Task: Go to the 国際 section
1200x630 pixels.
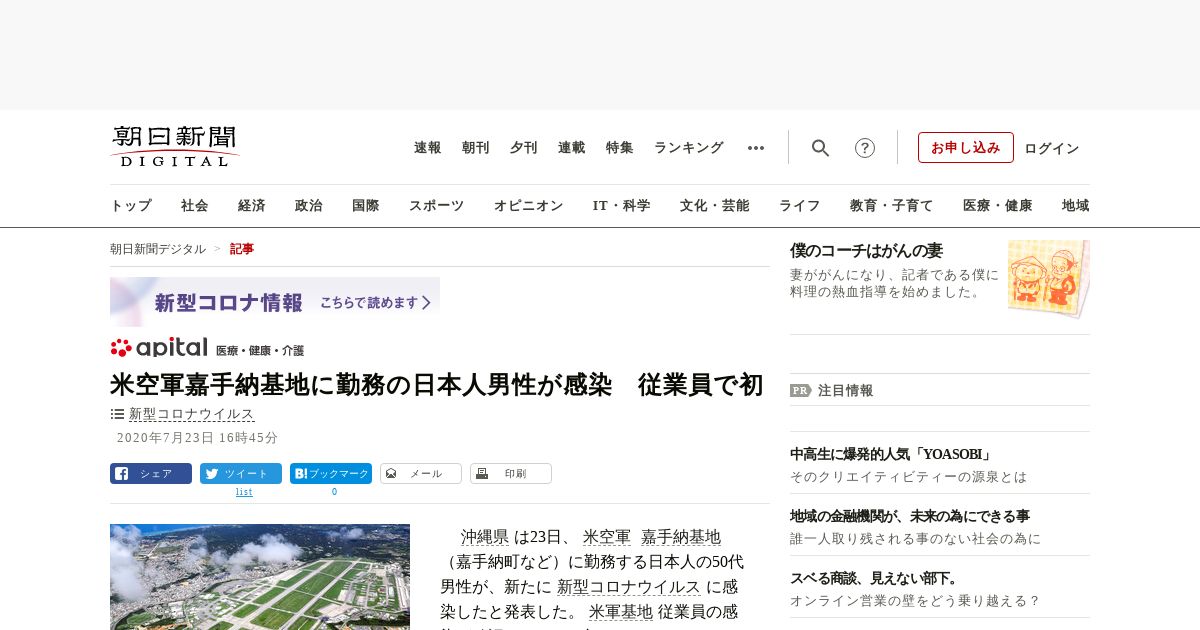Action: [366, 206]
